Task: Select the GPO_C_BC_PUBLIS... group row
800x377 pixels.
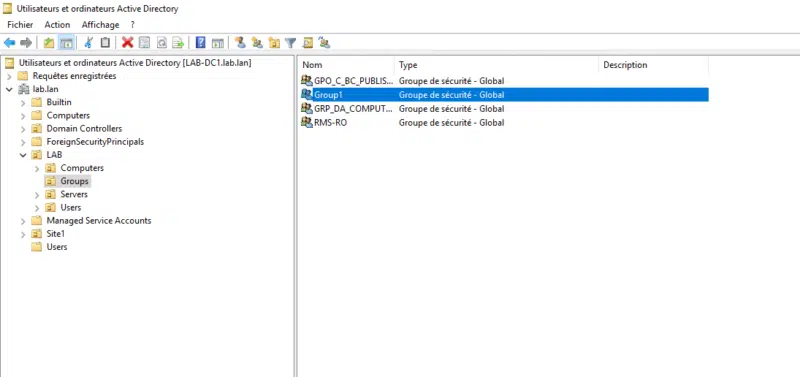Action: pyautogui.click(x=504, y=81)
